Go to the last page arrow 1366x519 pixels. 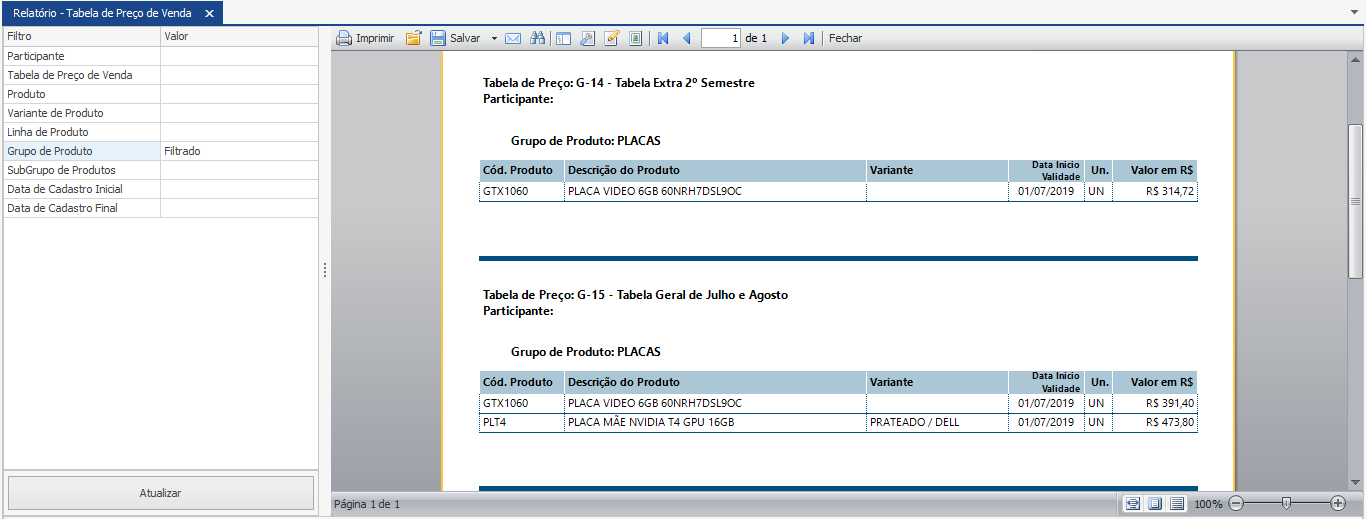point(809,38)
